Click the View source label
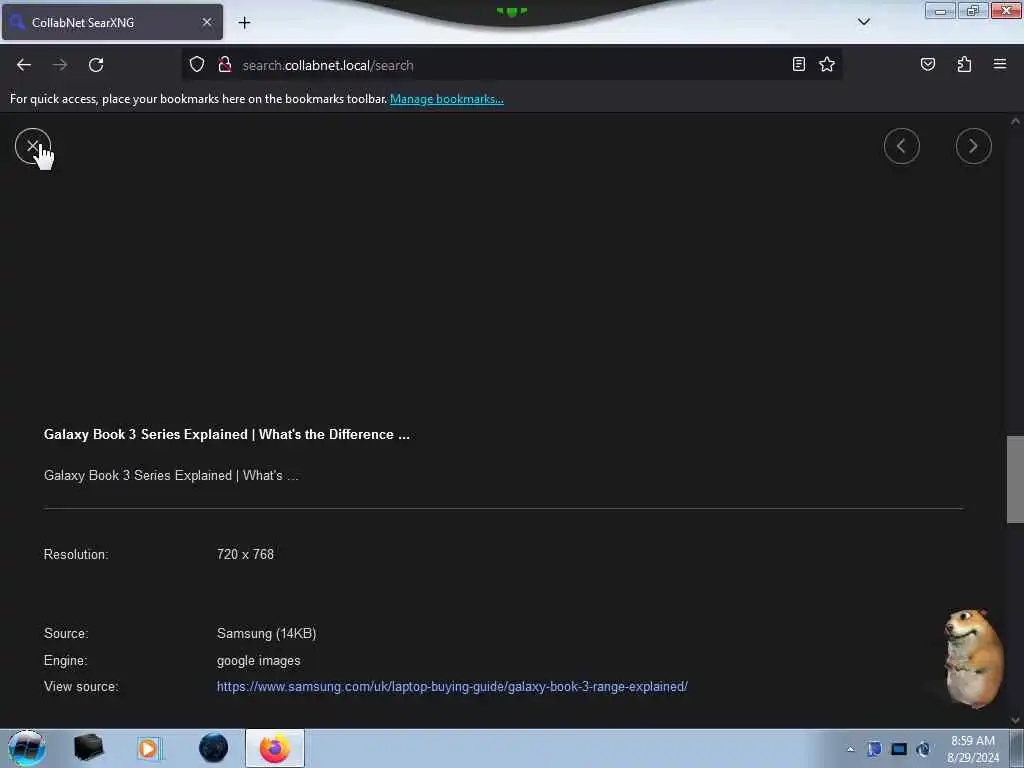Viewport: 1024px width, 768px height. pyautogui.click(x=81, y=686)
